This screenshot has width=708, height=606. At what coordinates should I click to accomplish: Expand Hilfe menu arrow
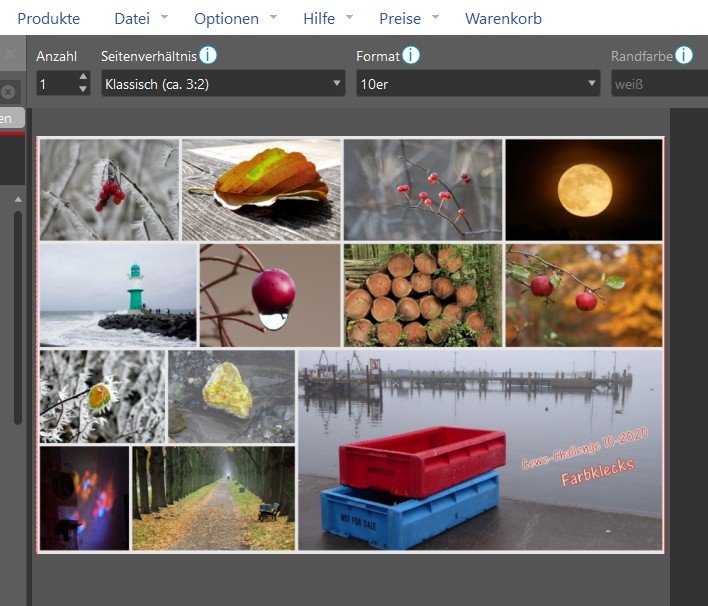tap(349, 17)
